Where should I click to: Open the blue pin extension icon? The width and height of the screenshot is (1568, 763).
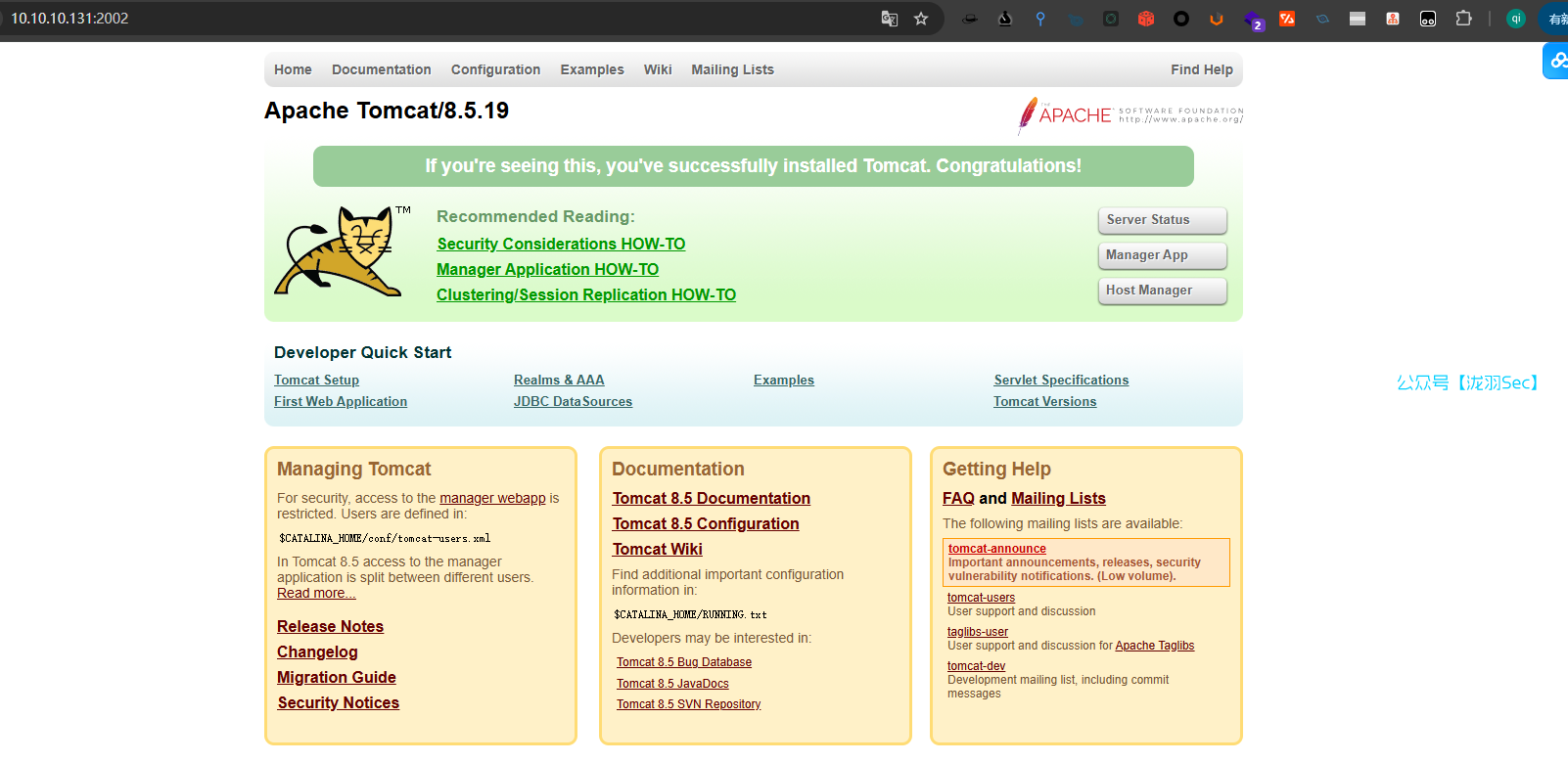1040,19
